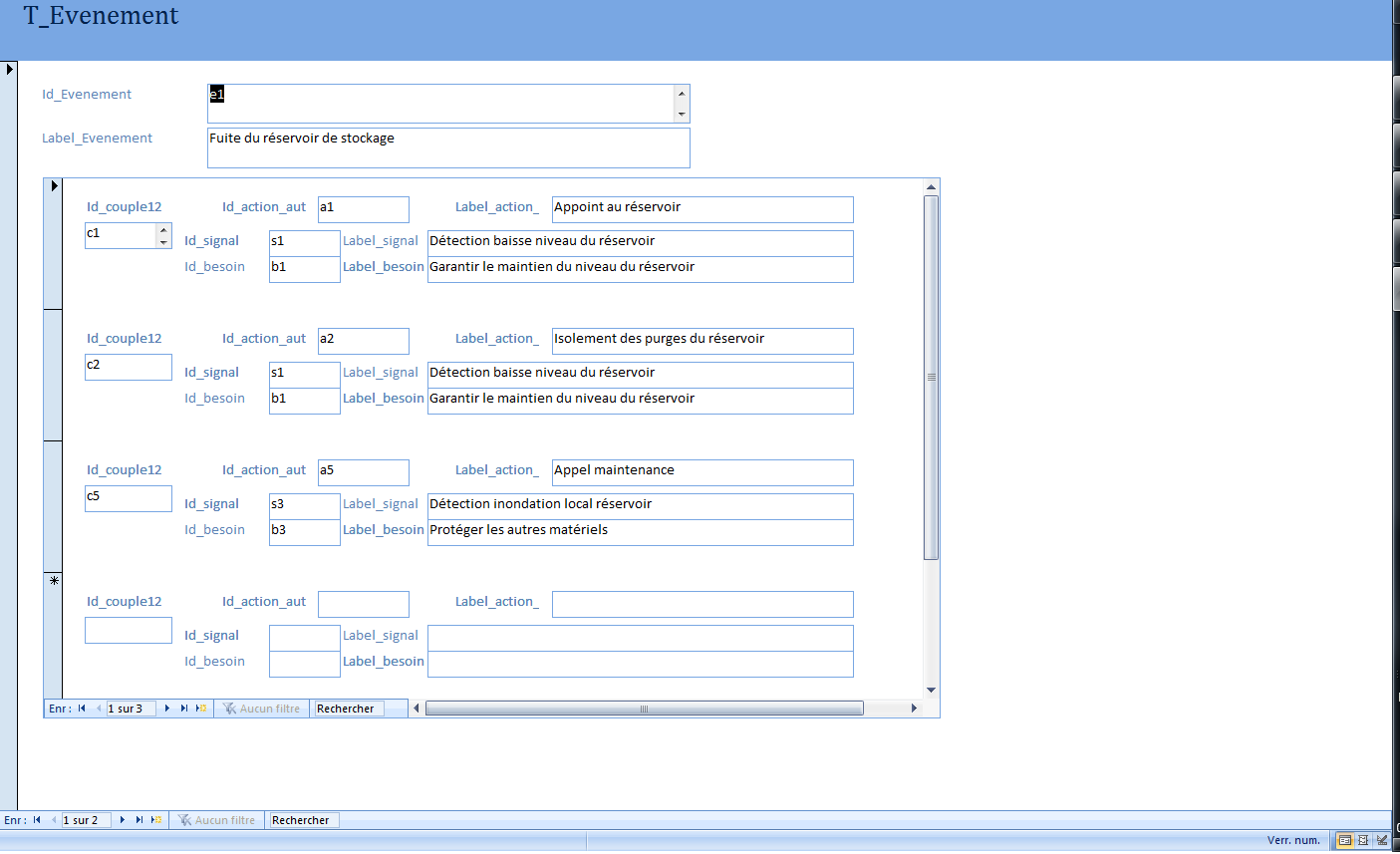The width and height of the screenshot is (1400, 854).
Task: Click action label field 'Appoint au réservoir'
Action: coord(702,209)
